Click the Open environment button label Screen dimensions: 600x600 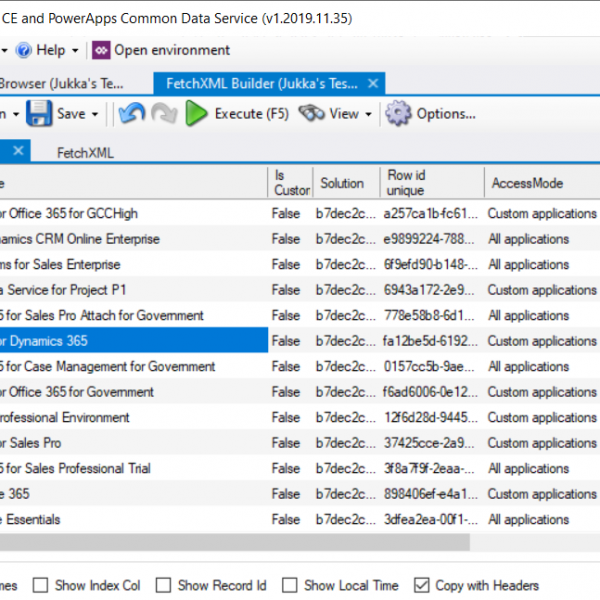[172, 50]
